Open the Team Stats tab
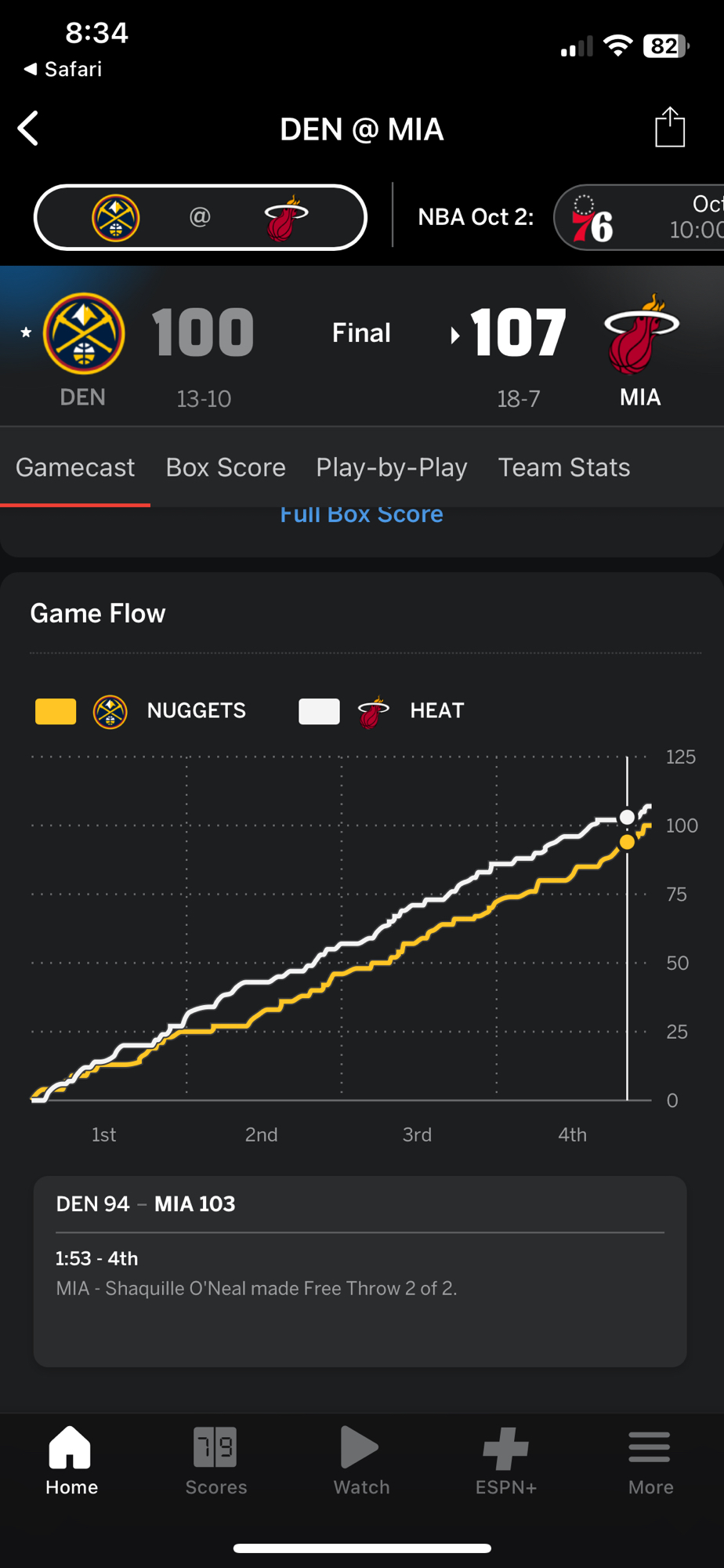The height and width of the screenshot is (1568, 724). tap(564, 467)
